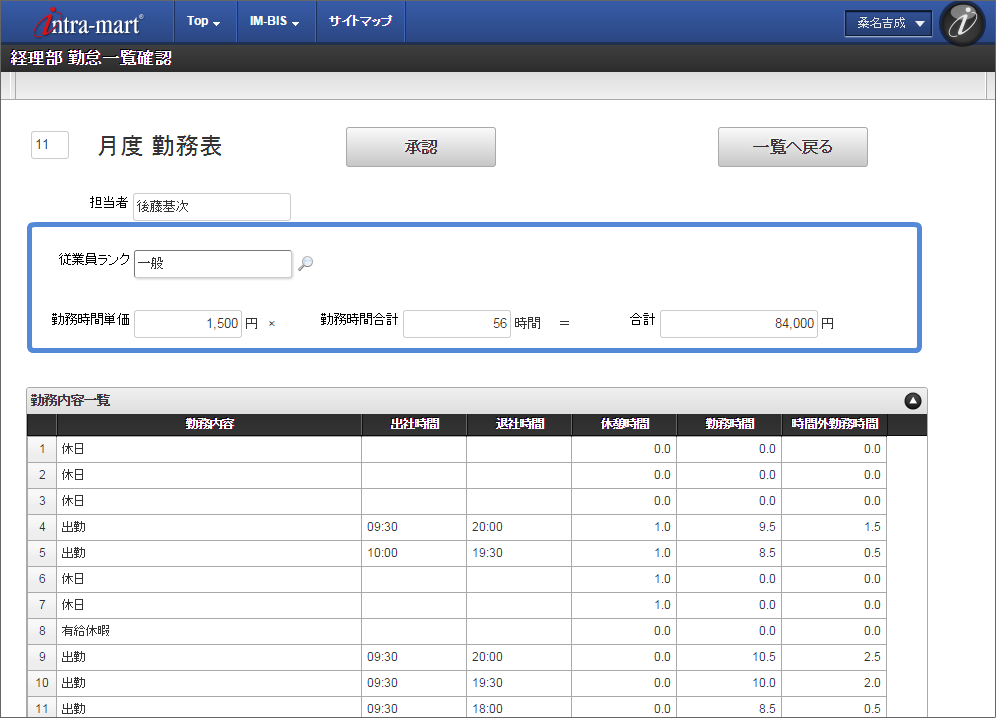Click the 勤務時間単価 field
The width and height of the screenshot is (996, 718).
click(x=188, y=324)
